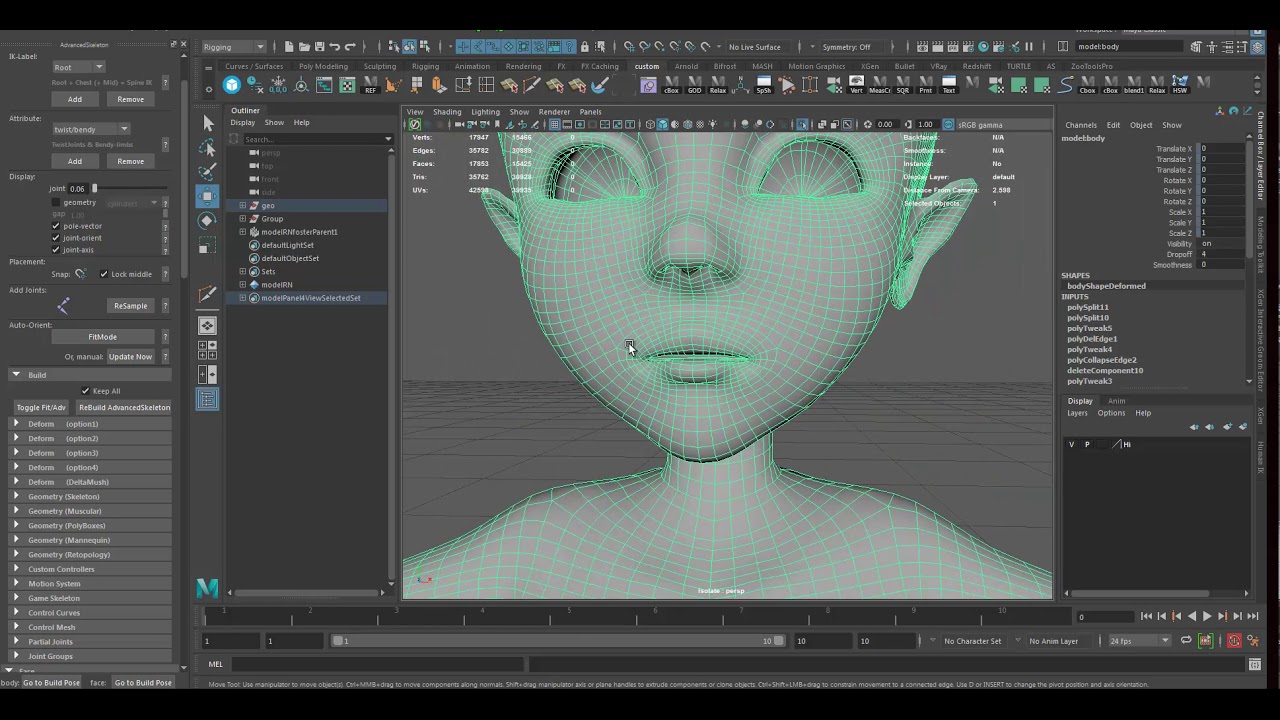
Task: Toggle the P column of the Hi display layer
Action: [1087, 444]
